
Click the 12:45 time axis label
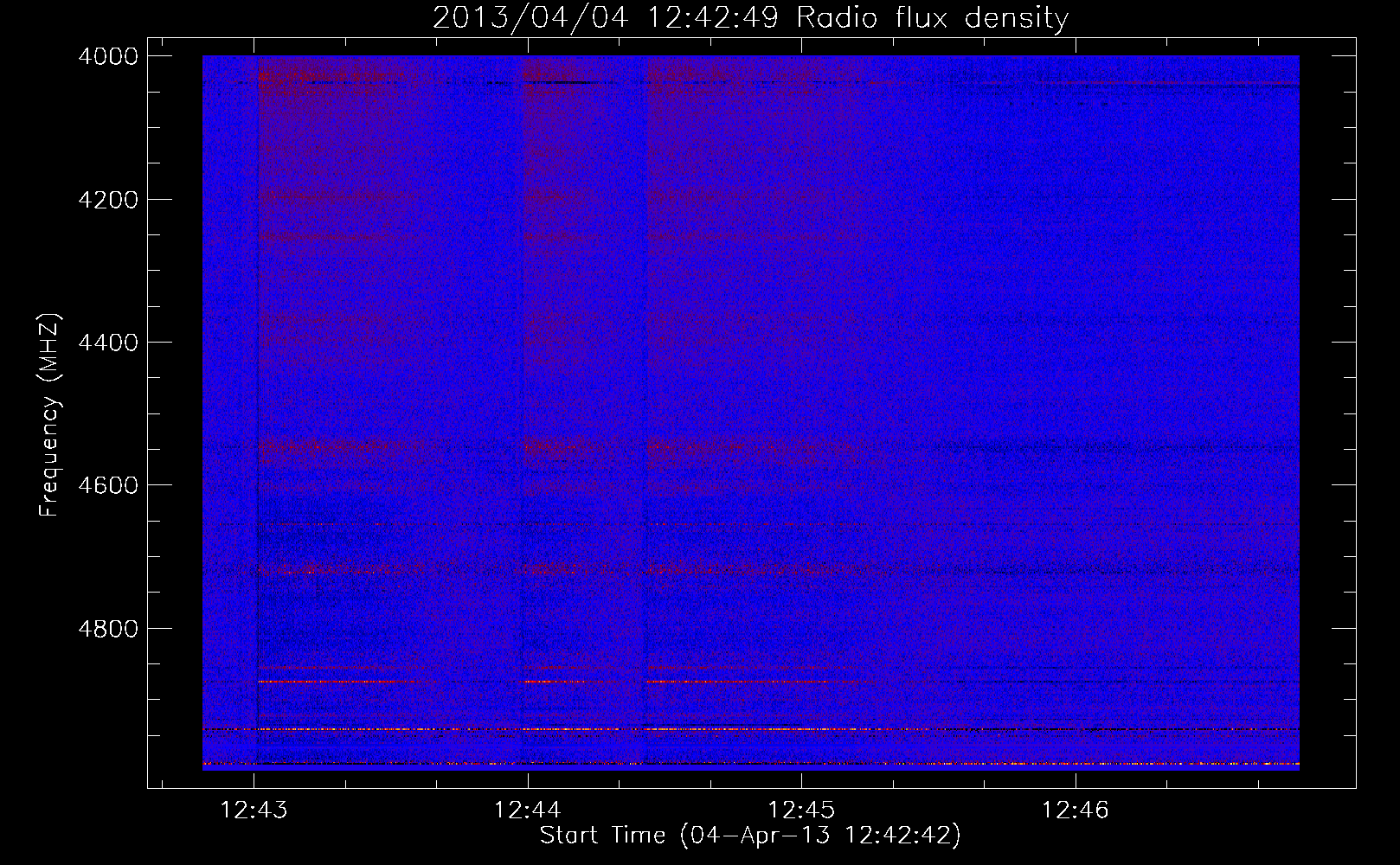[801, 810]
